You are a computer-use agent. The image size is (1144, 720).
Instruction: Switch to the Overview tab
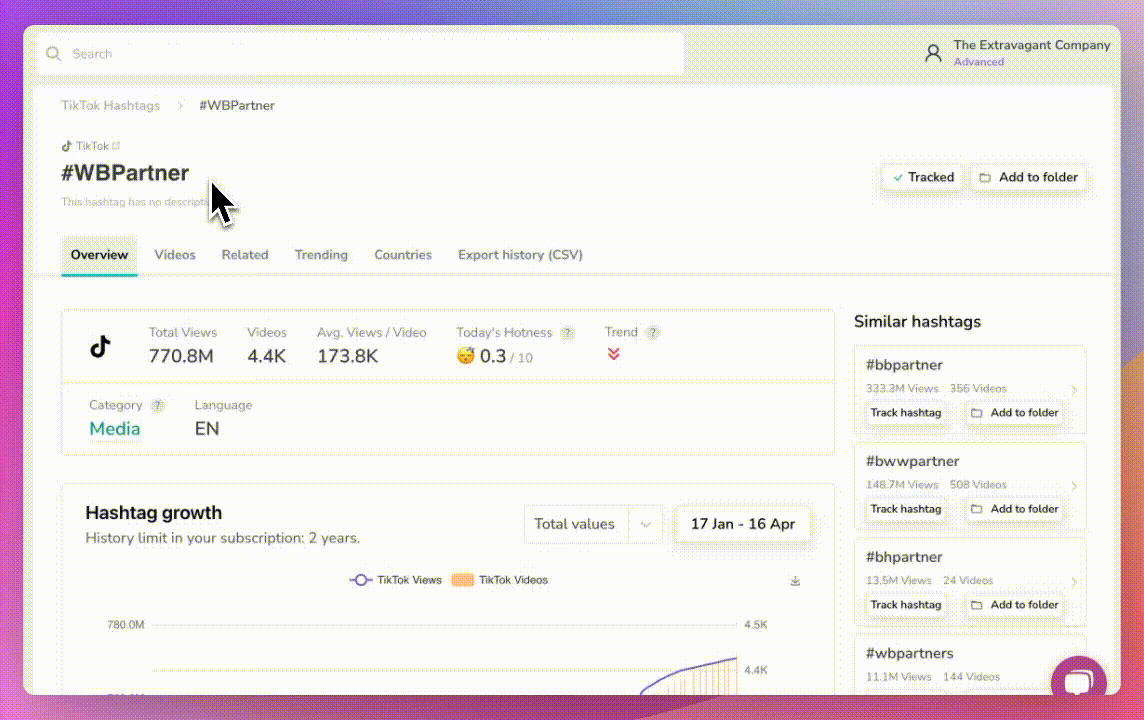(99, 255)
